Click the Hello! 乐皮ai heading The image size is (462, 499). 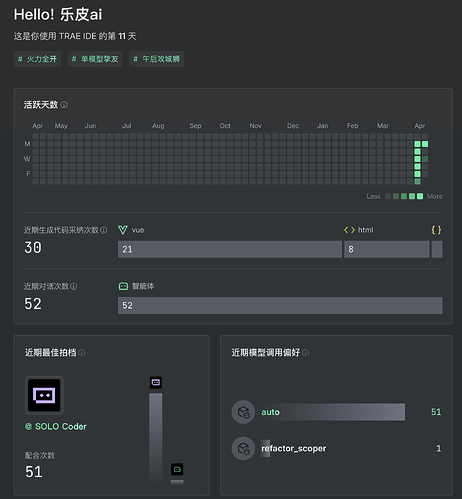click(x=58, y=15)
